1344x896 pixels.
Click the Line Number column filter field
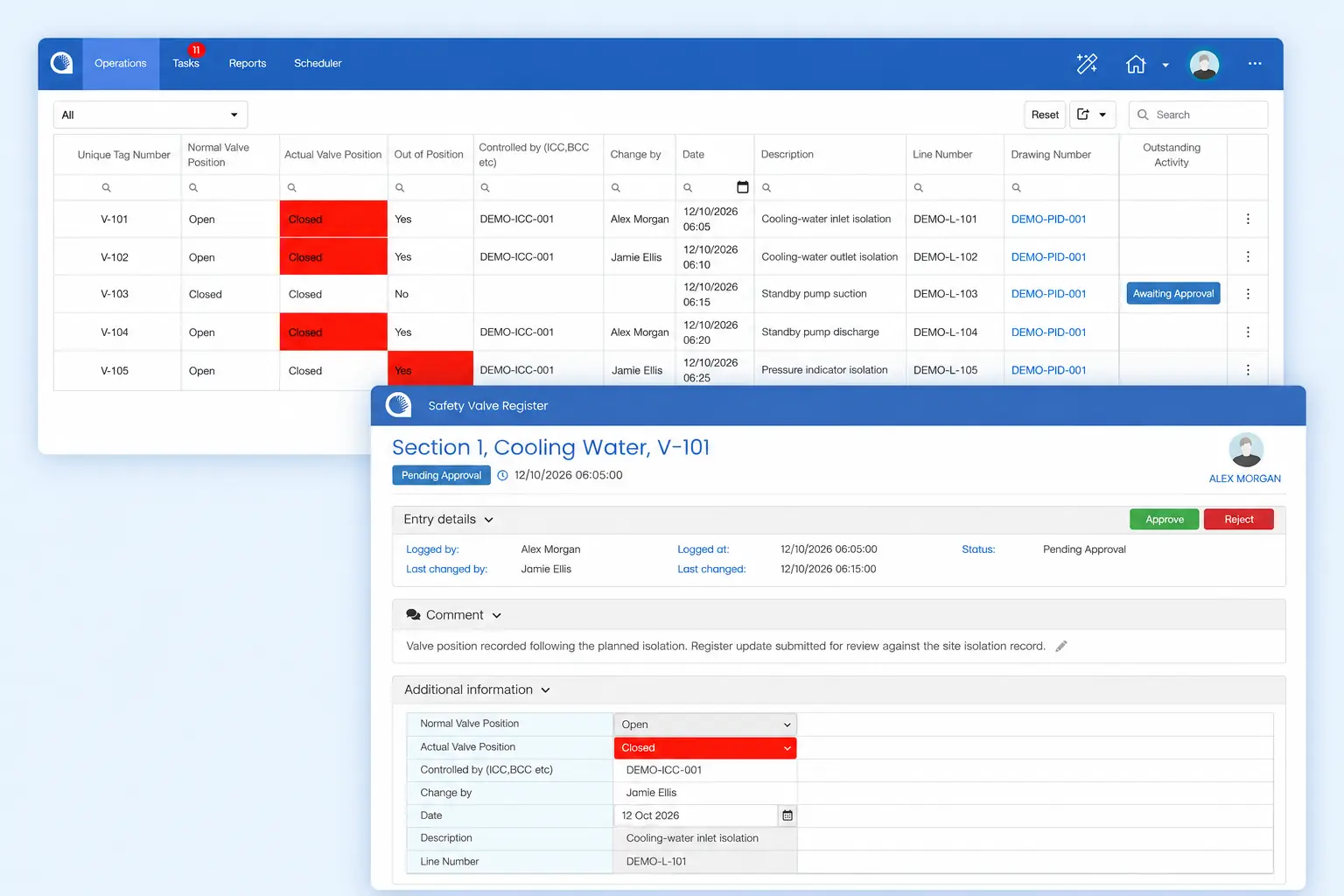pos(955,187)
